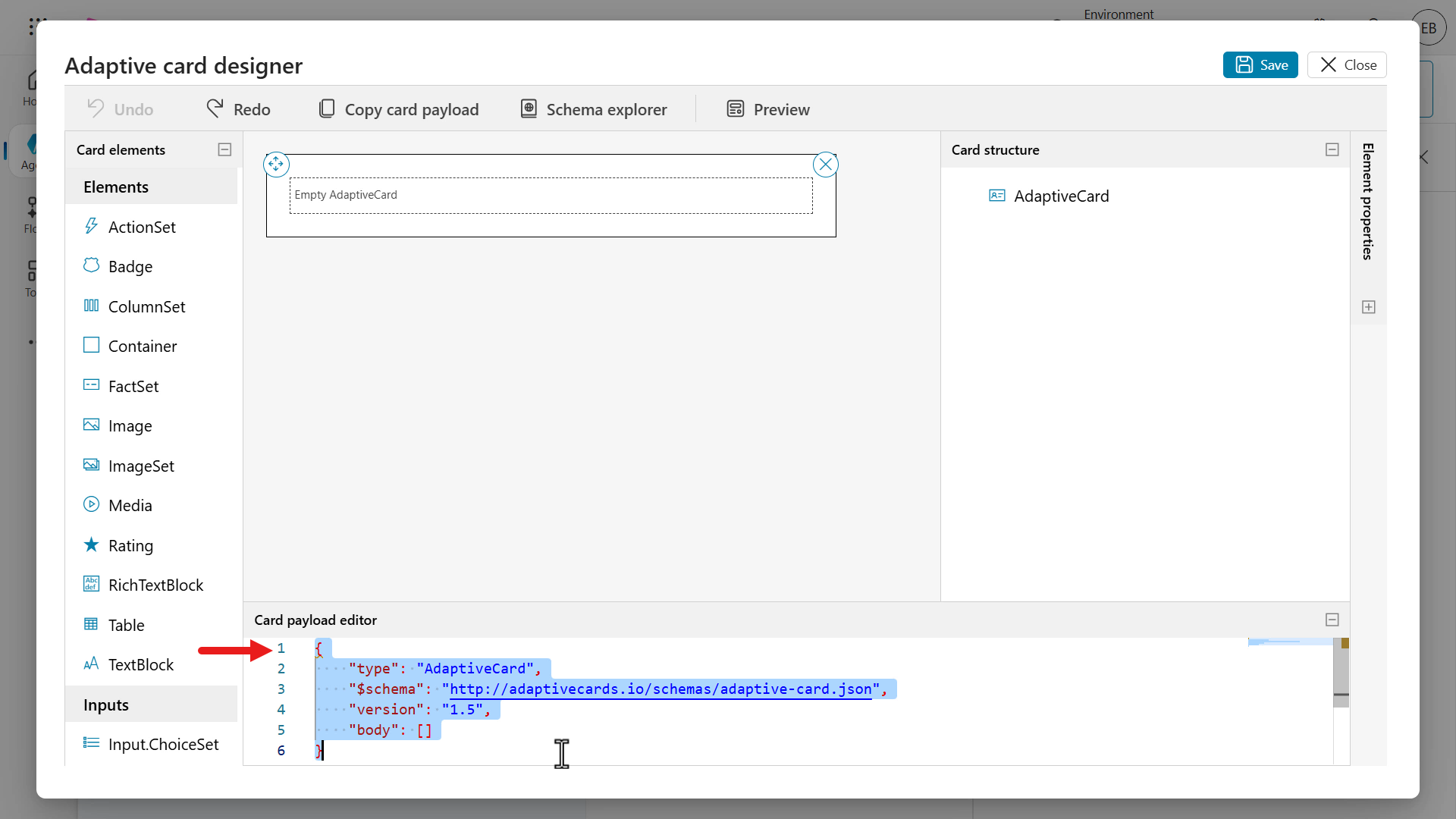The image size is (1456, 819).
Task: Remove the card using the blue X icon
Action: pos(826,164)
